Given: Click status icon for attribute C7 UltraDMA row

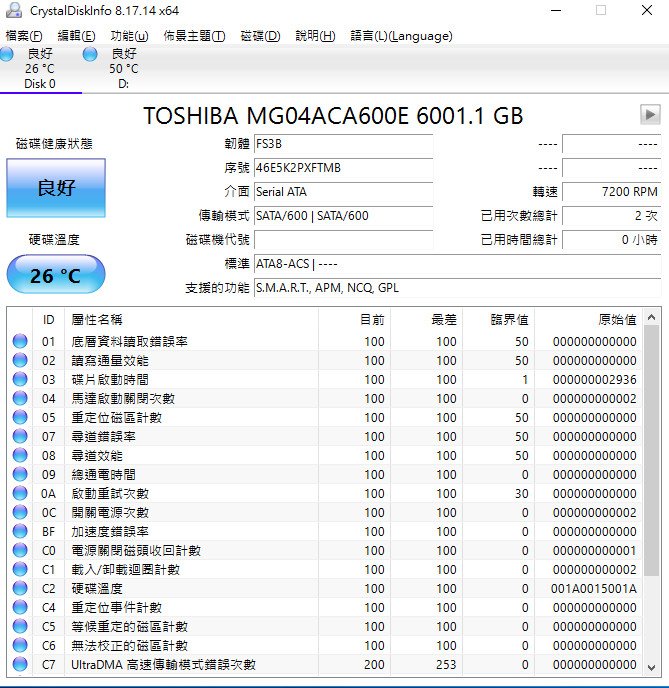Looking at the screenshot, I should point(20,664).
